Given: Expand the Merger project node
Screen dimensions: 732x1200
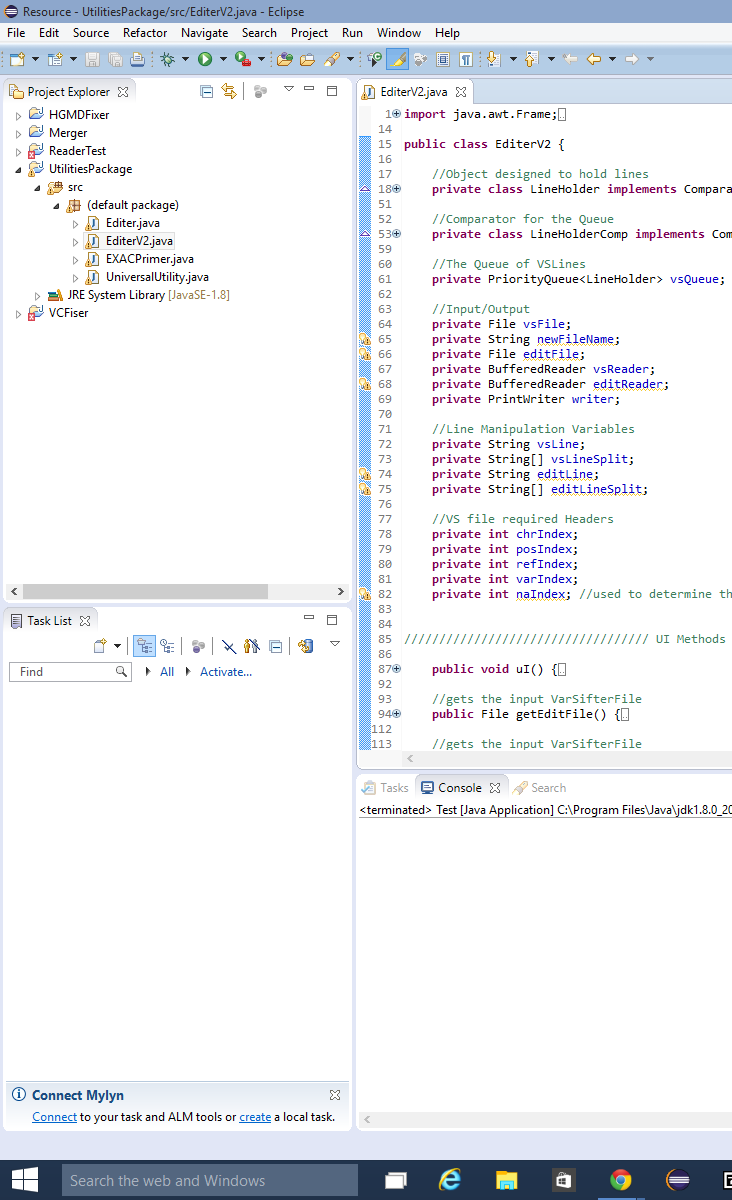Looking at the screenshot, I should click(x=18, y=133).
